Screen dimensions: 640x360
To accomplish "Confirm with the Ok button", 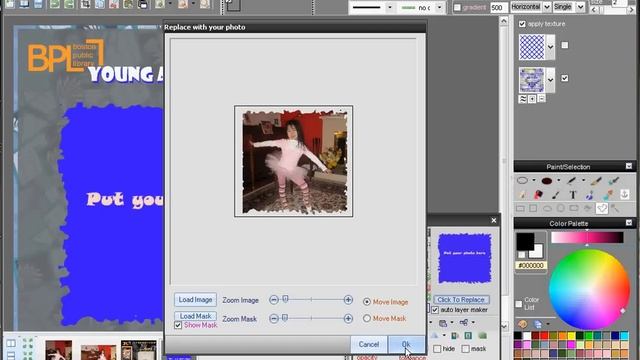I will point(406,344).
